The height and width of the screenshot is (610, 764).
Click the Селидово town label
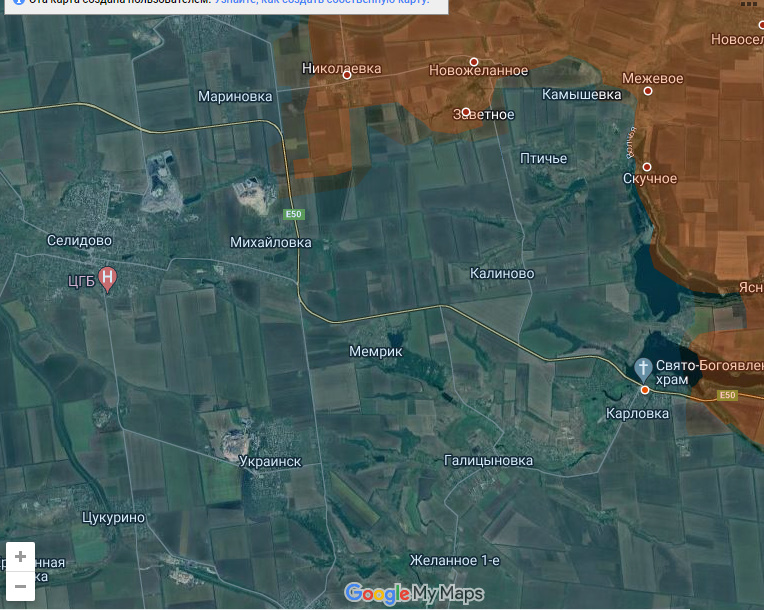click(x=79, y=241)
